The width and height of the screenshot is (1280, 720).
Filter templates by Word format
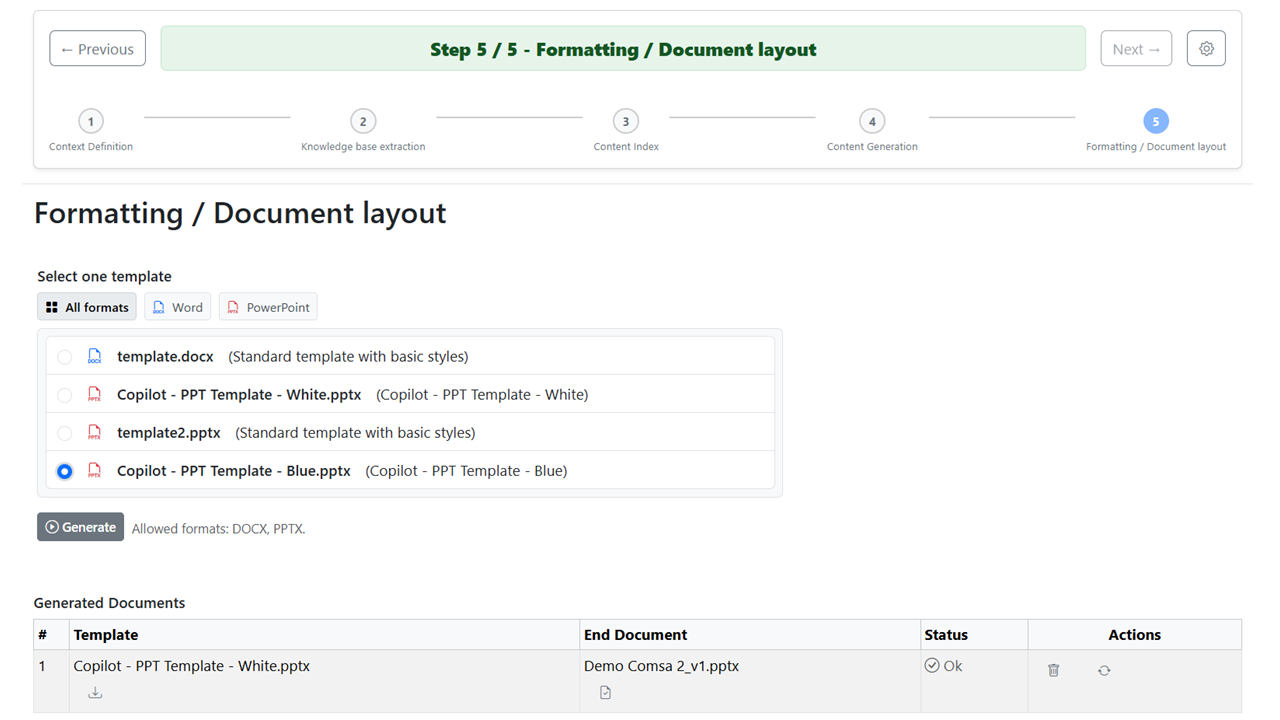tap(177, 307)
